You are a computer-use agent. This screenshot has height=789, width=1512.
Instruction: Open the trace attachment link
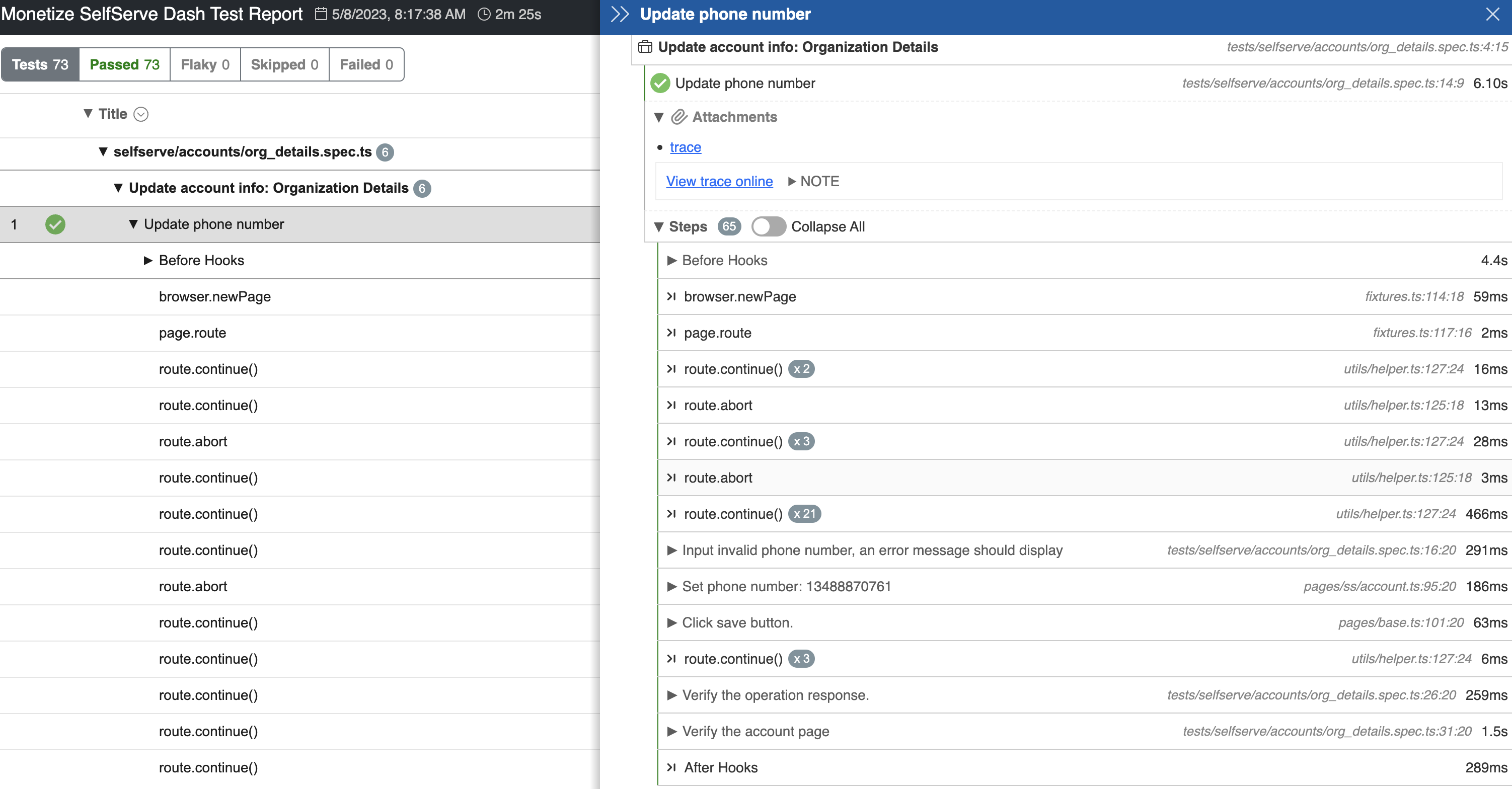coord(685,147)
